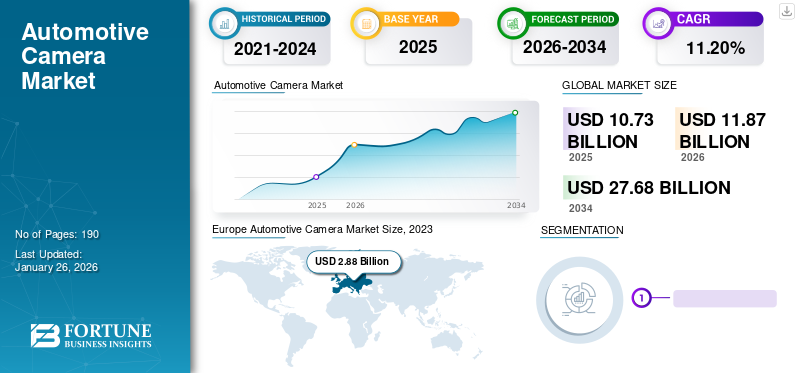
Task: Click the Automotive Camera Market sidebar title
Action: (85, 57)
